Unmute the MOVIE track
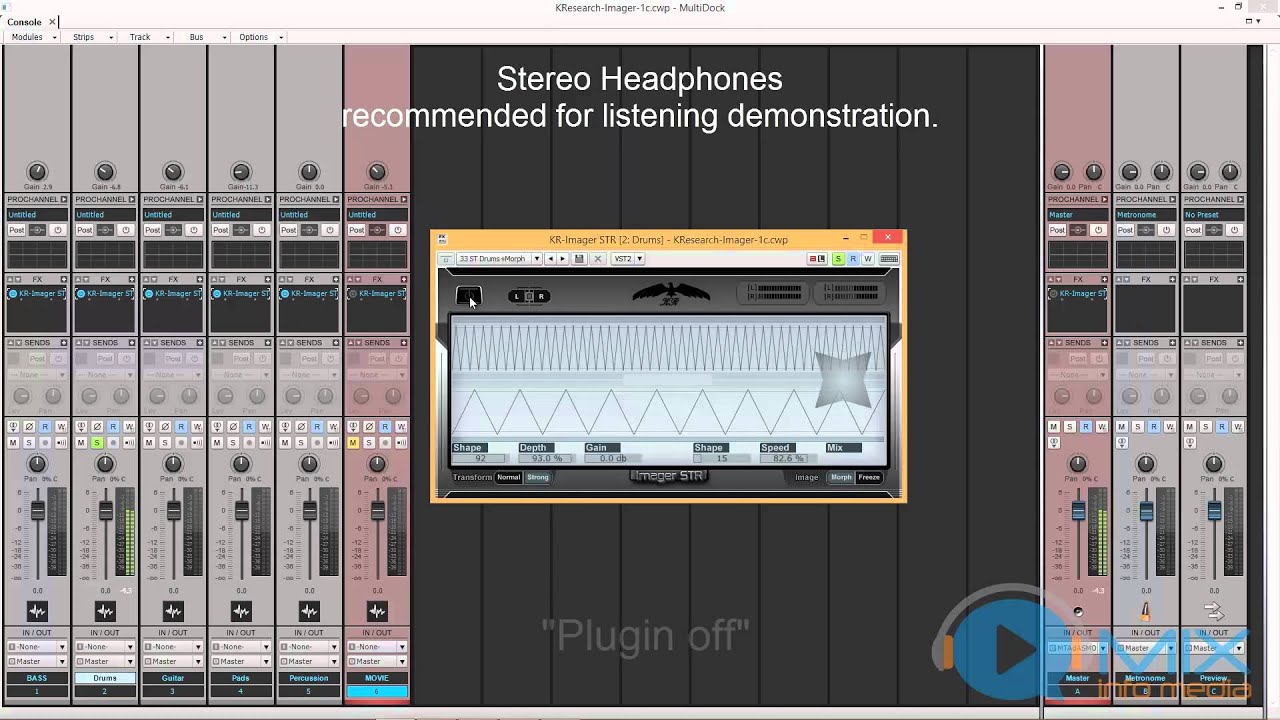The height and width of the screenshot is (720, 1280). point(353,443)
